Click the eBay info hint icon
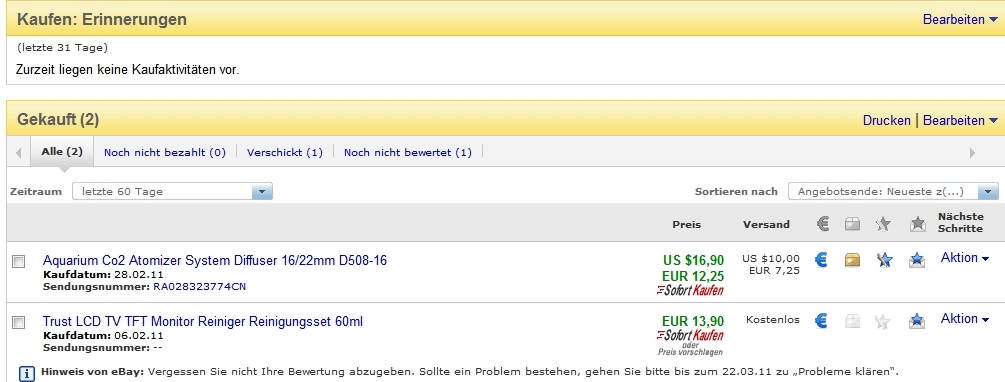This screenshot has width=1005, height=382. tap(26, 373)
